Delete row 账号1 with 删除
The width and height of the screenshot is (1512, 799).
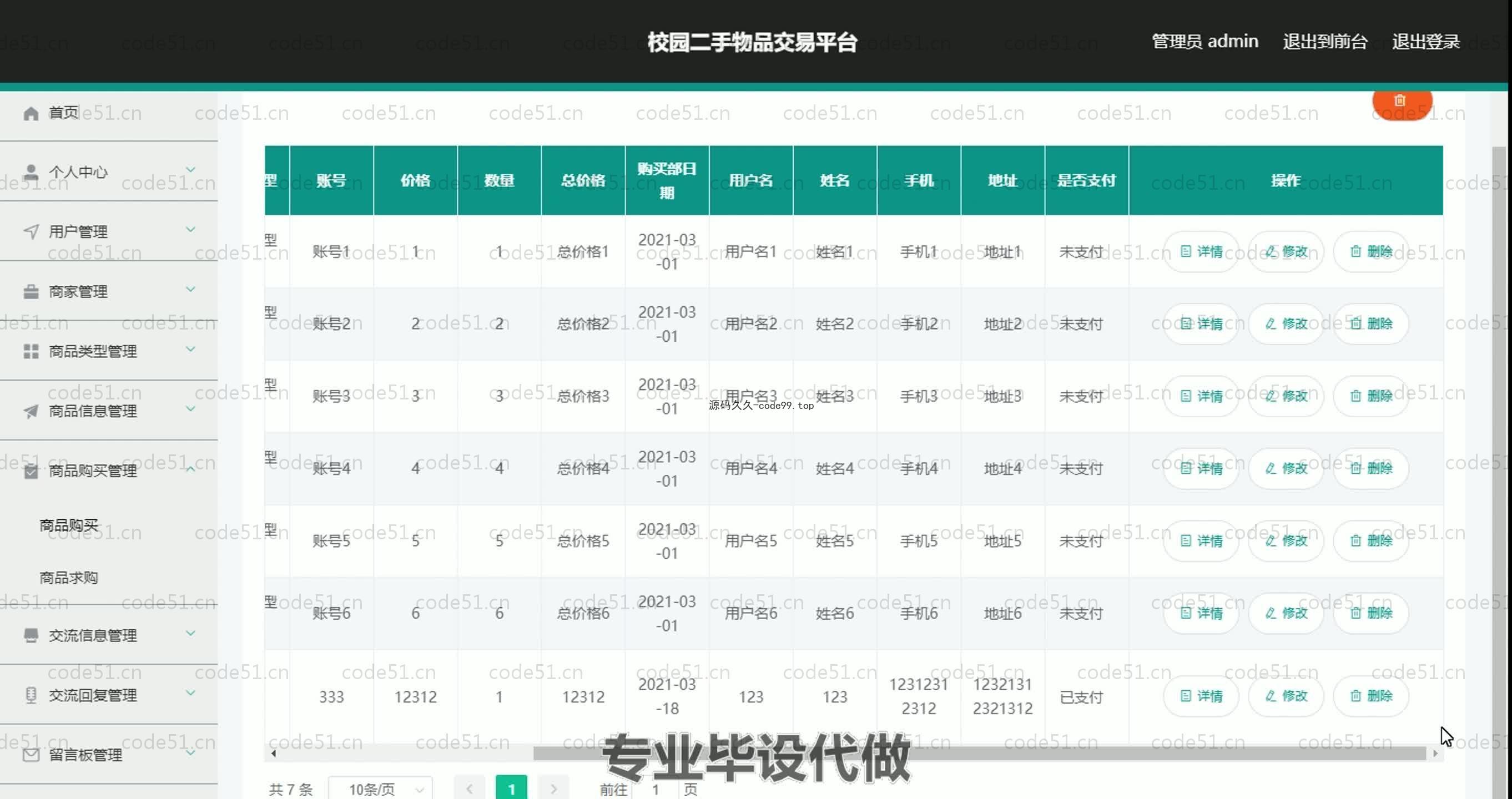[x=1371, y=252]
